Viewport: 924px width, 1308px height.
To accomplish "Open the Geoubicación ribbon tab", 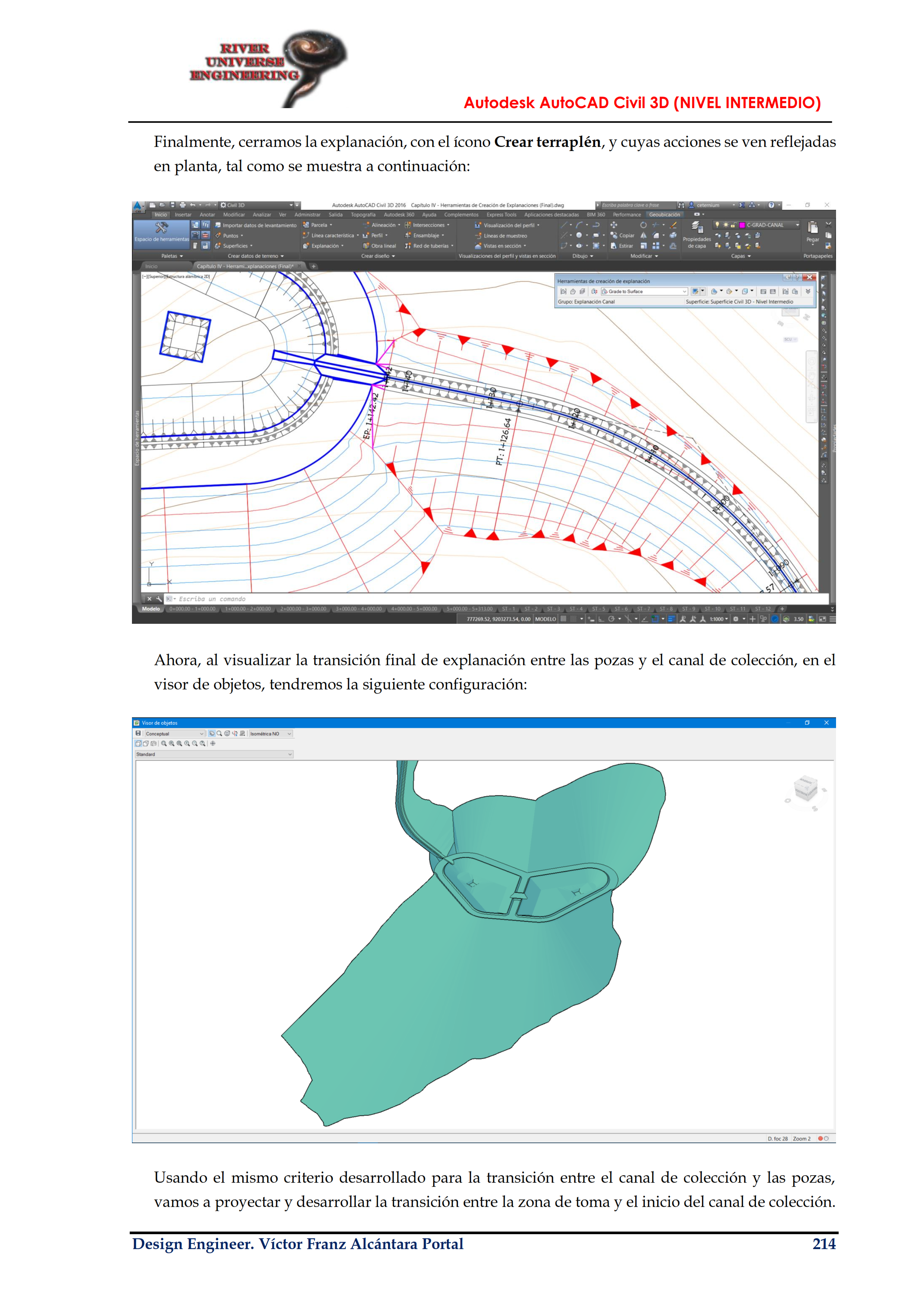I will (664, 215).
